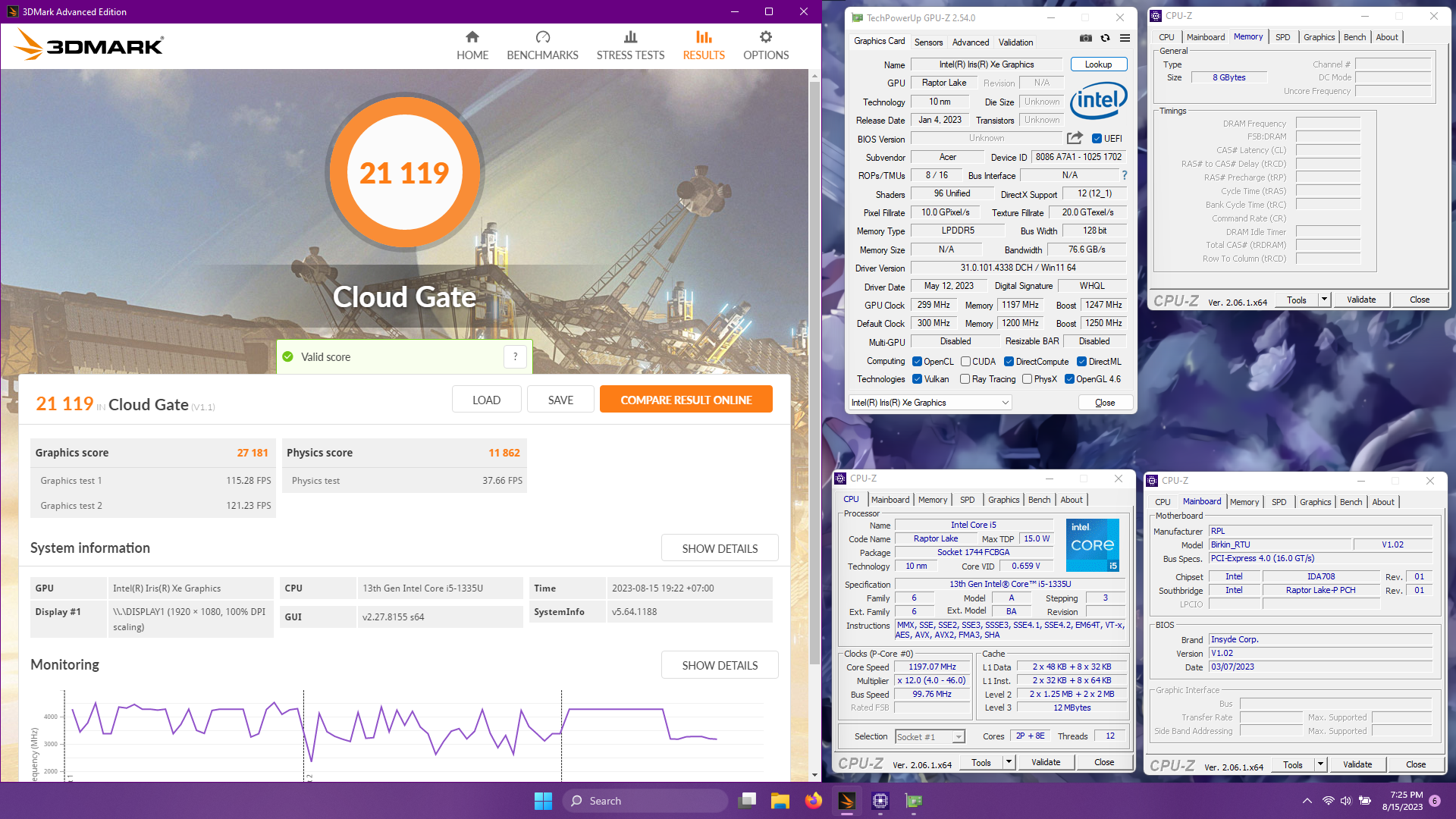Click Validate in CPU-Z CPU window
This screenshot has height=819, width=1456.
(1046, 762)
